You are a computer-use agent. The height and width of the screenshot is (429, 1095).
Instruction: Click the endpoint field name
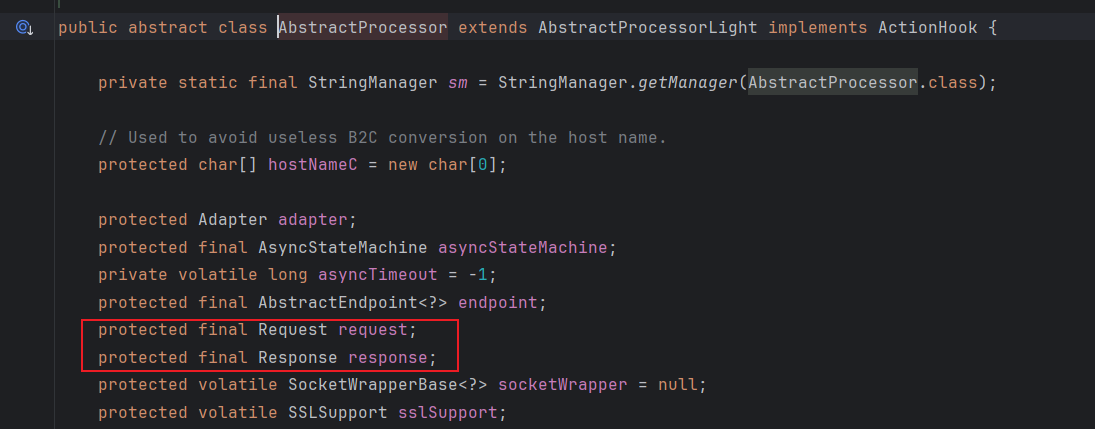pyautogui.click(x=498, y=302)
